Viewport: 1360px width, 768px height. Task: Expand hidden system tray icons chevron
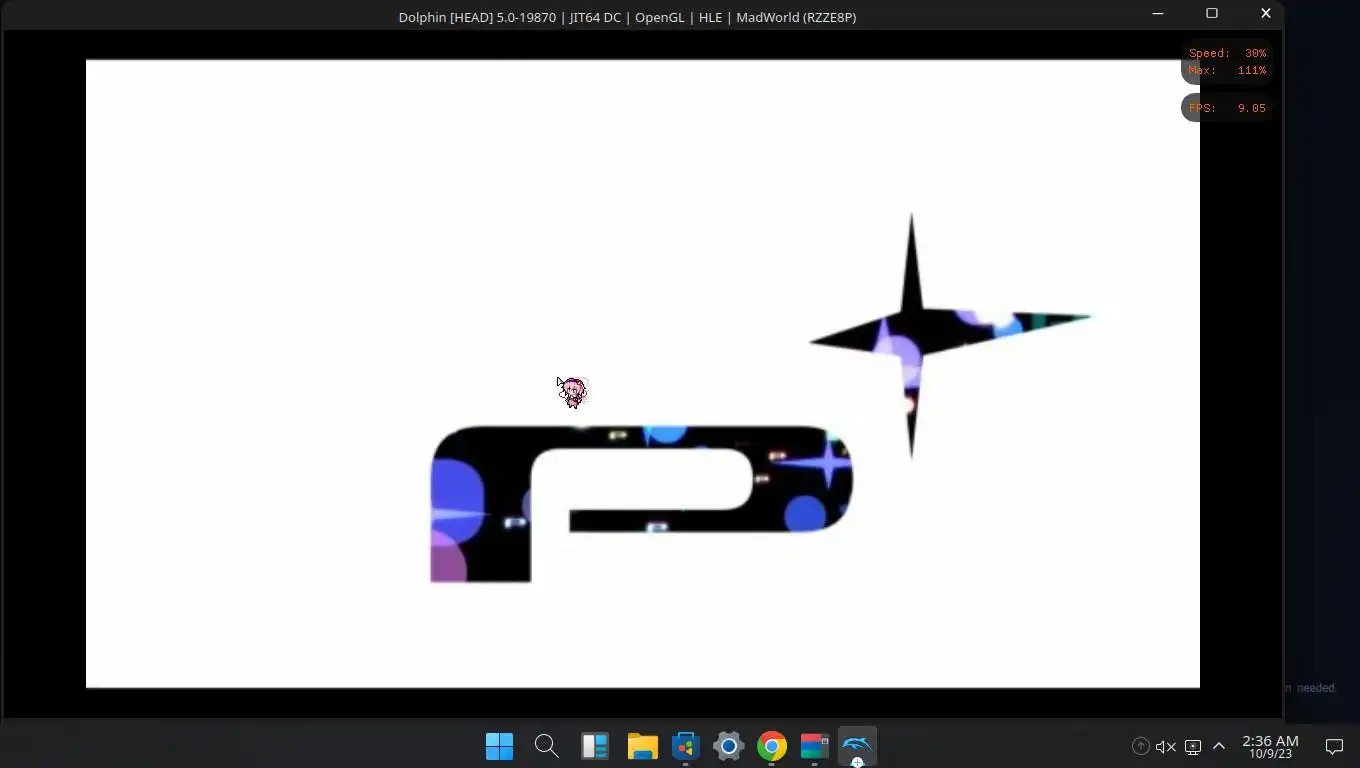pyautogui.click(x=1218, y=746)
